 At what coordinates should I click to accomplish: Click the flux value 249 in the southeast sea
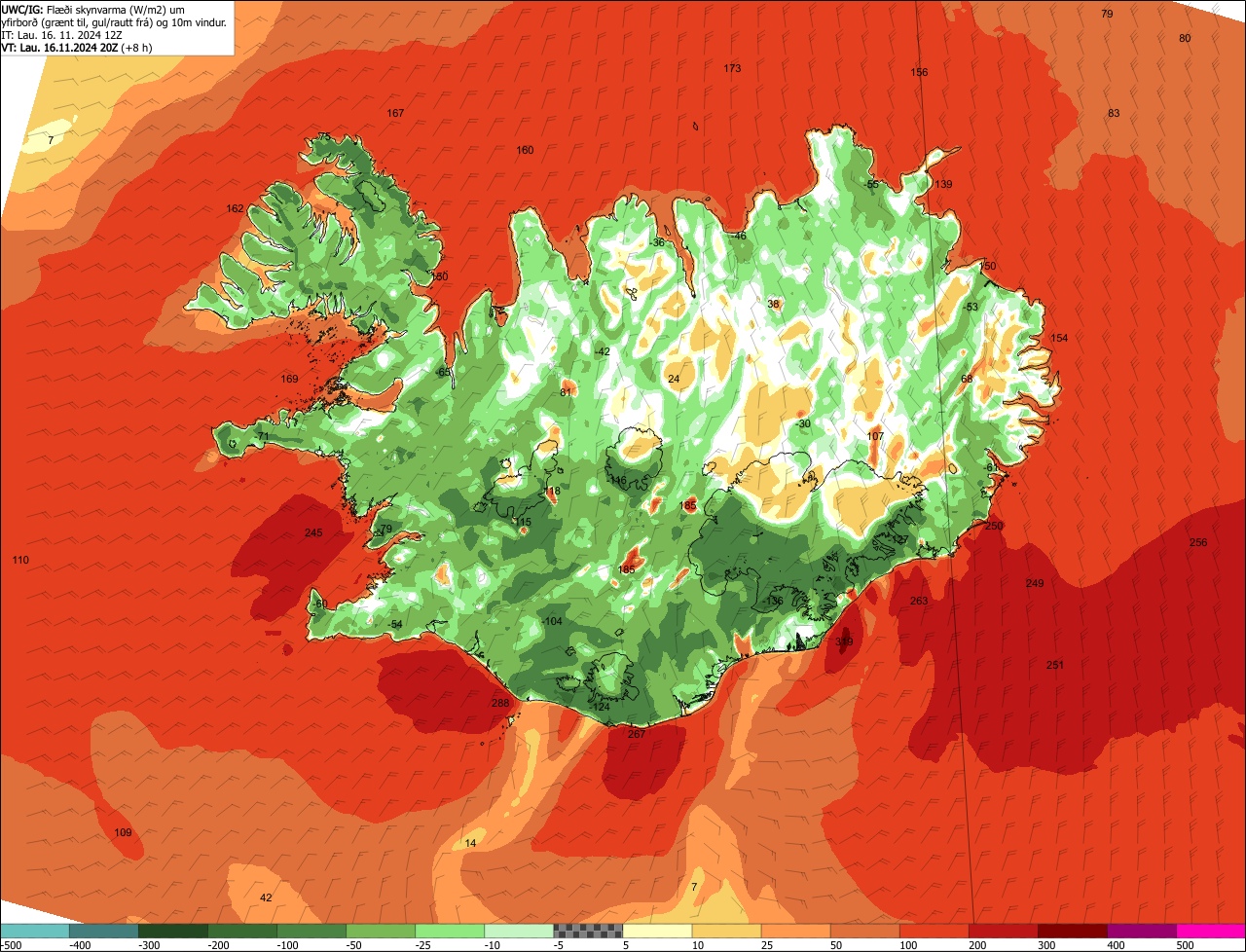[x=1035, y=583]
